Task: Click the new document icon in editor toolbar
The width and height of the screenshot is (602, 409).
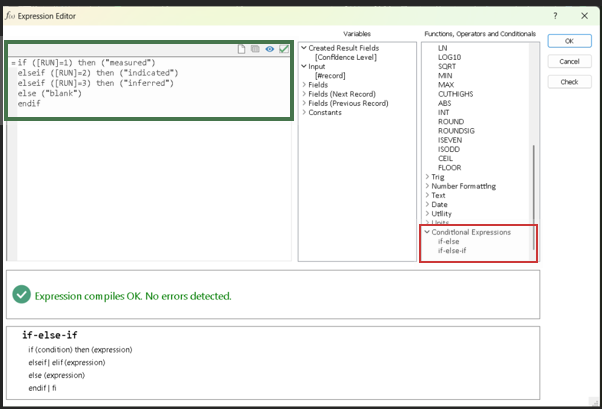Action: click(241, 49)
